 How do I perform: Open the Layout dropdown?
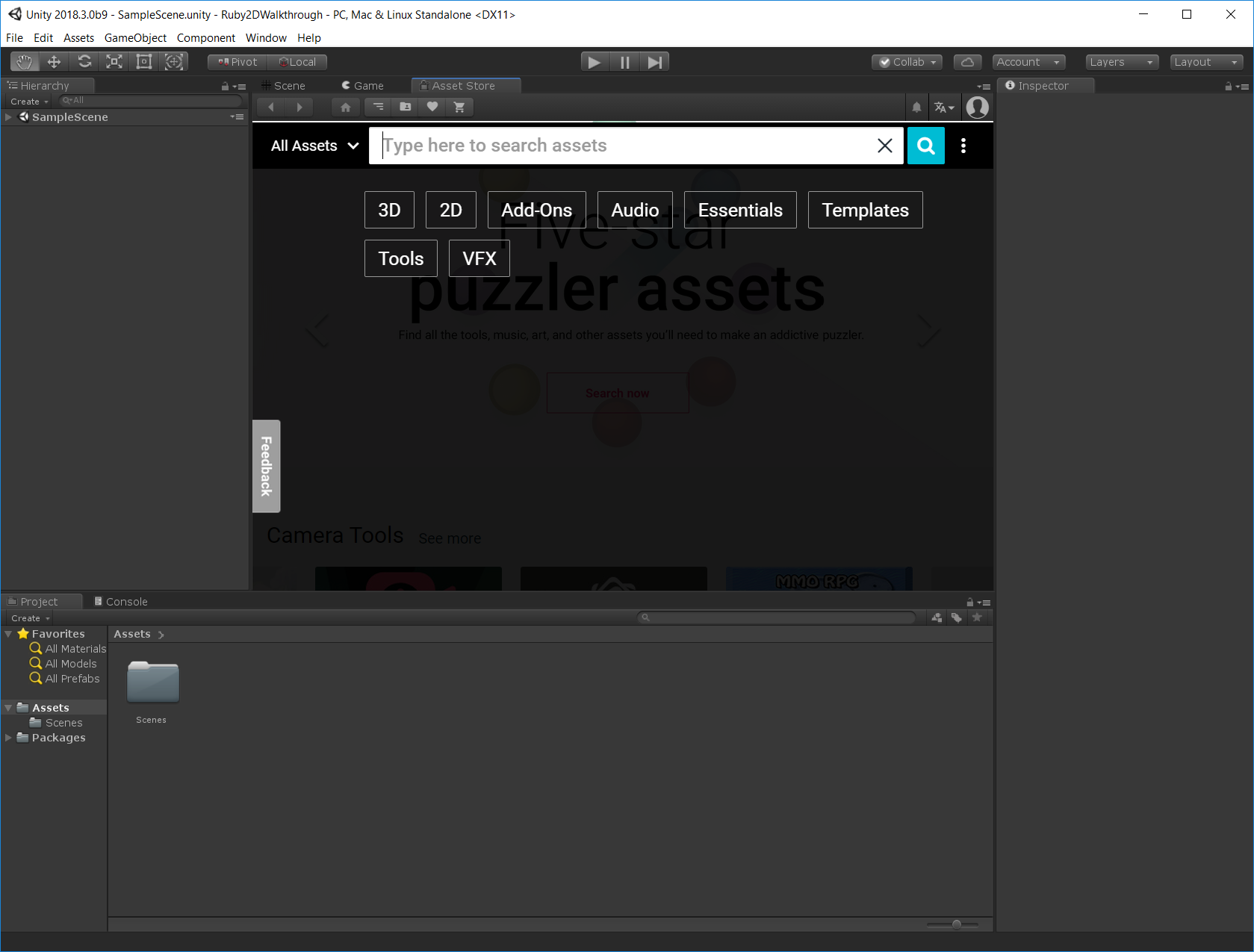tap(1206, 62)
